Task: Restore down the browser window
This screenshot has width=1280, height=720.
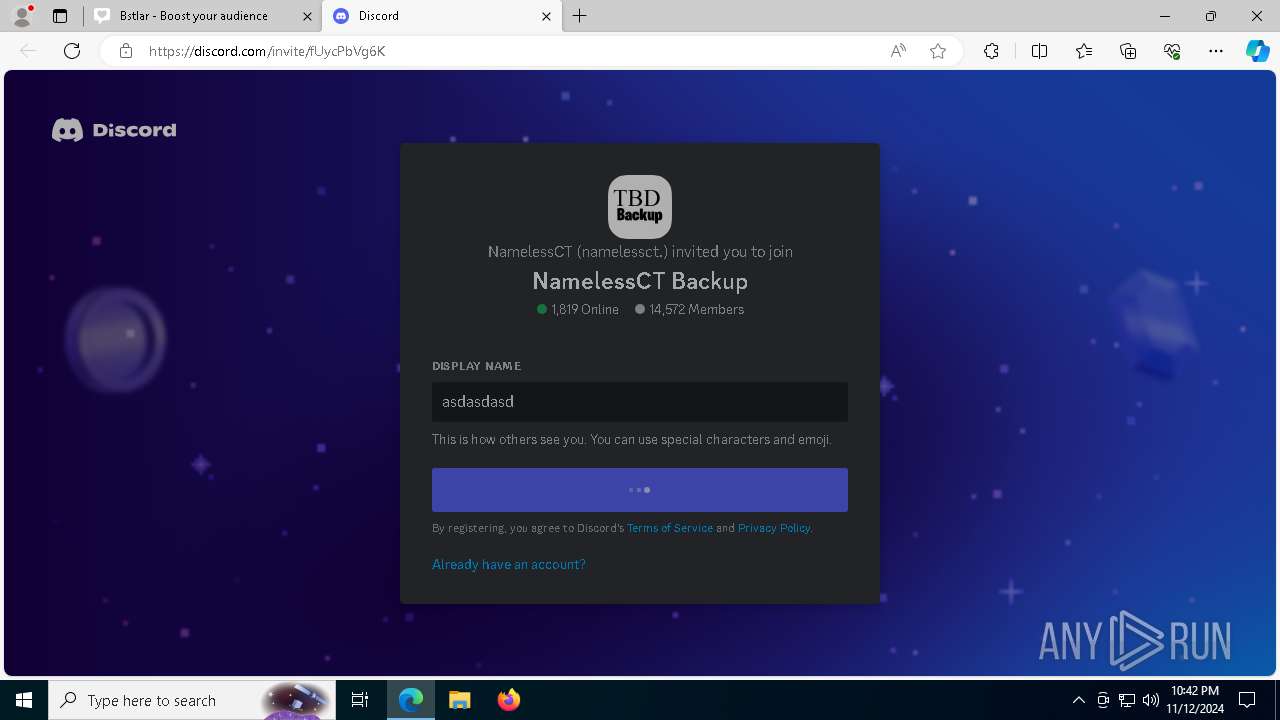Action: [x=1211, y=16]
